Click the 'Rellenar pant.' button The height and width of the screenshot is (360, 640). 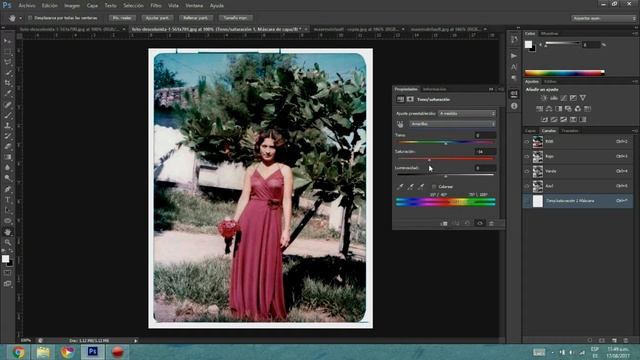196,18
